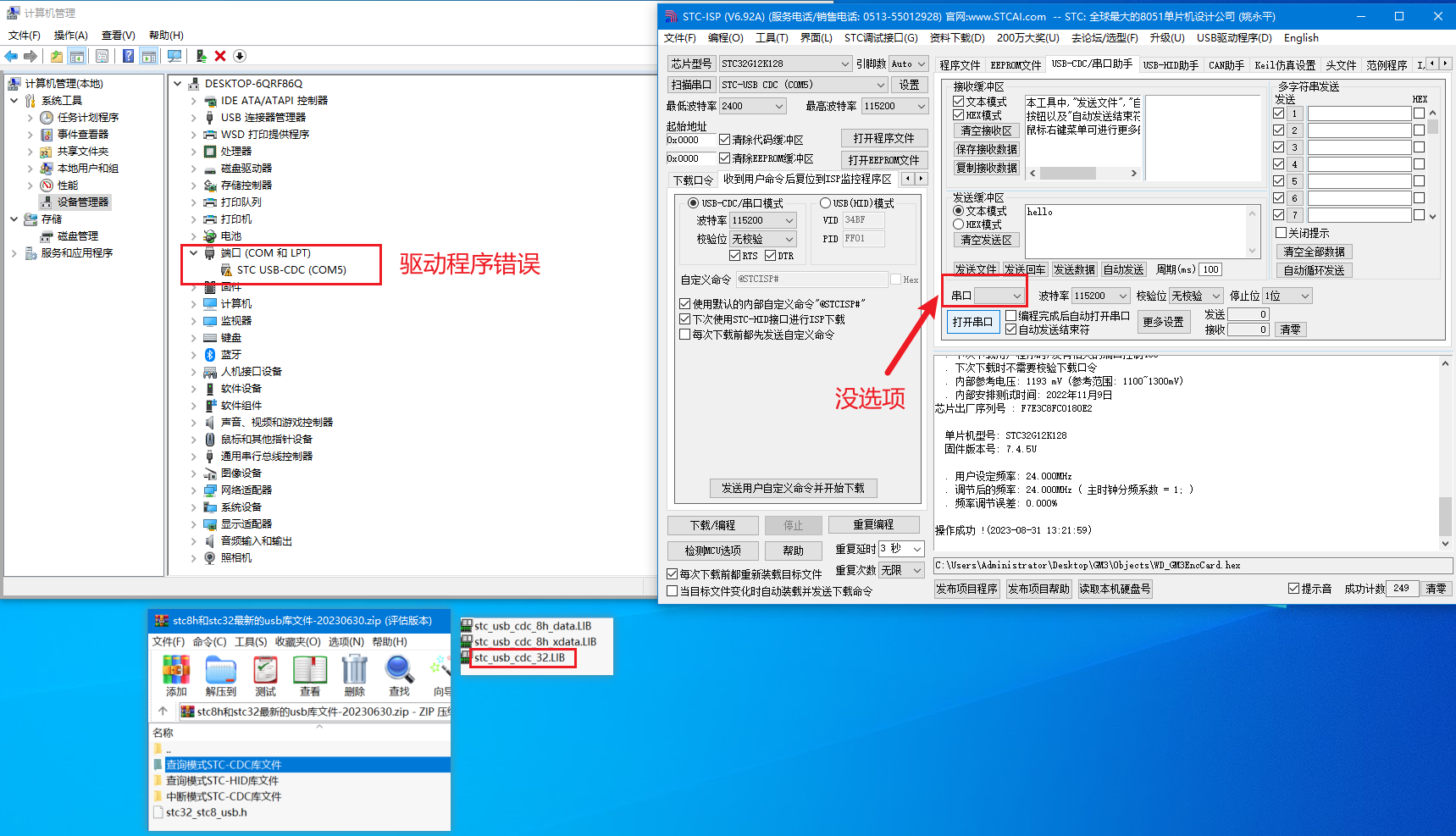Click the blue Back arrow in Computer Management
1456x836 pixels.
pyautogui.click(x=11, y=56)
